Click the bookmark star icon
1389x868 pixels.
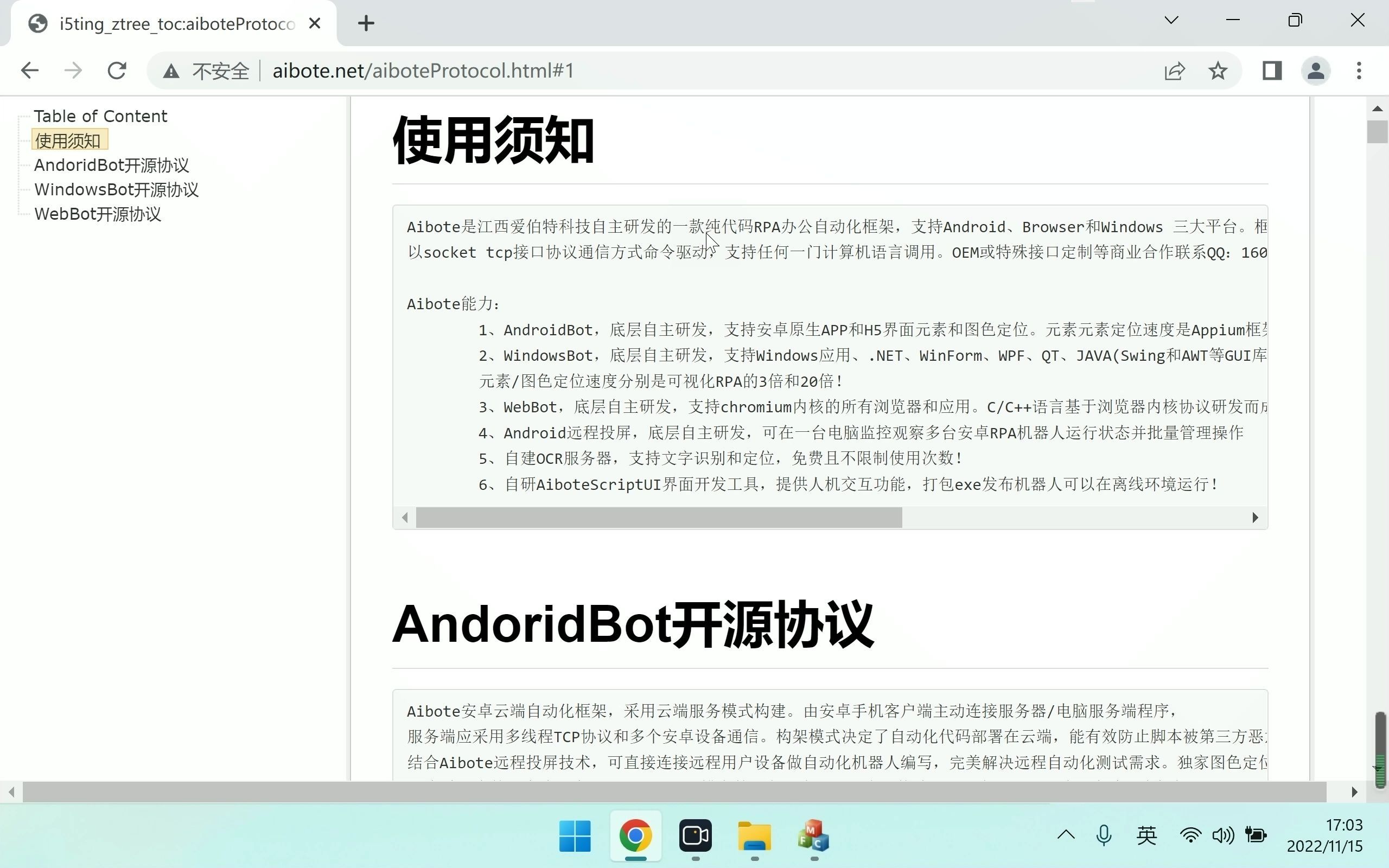[1218, 71]
